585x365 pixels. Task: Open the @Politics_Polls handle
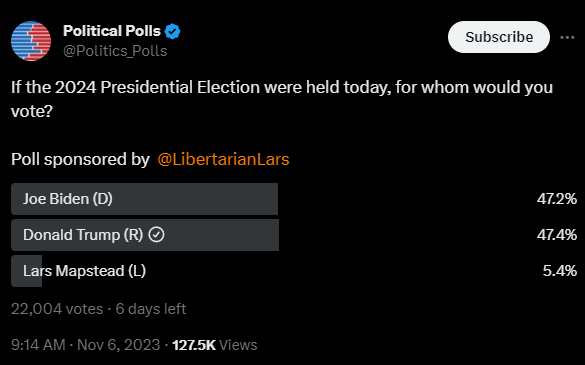click(x=115, y=51)
